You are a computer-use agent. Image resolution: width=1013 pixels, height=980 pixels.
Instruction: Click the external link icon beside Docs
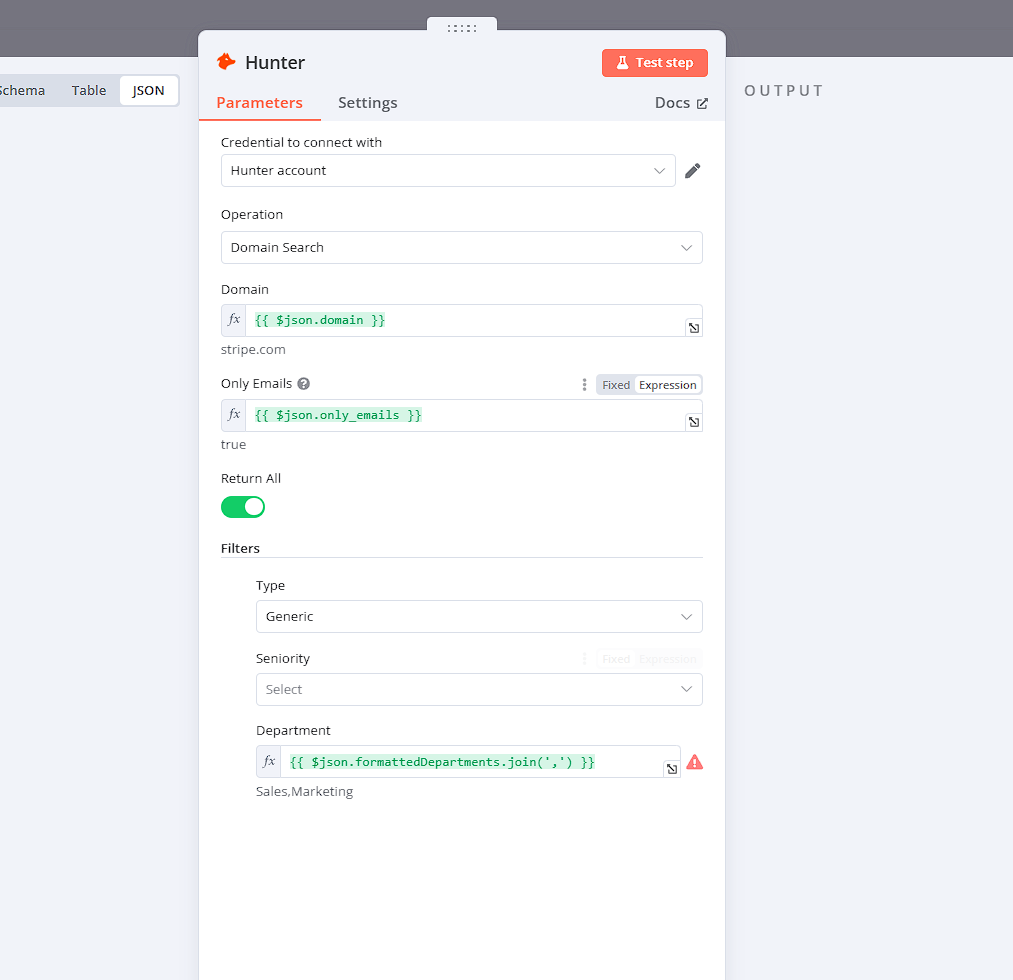(x=702, y=103)
